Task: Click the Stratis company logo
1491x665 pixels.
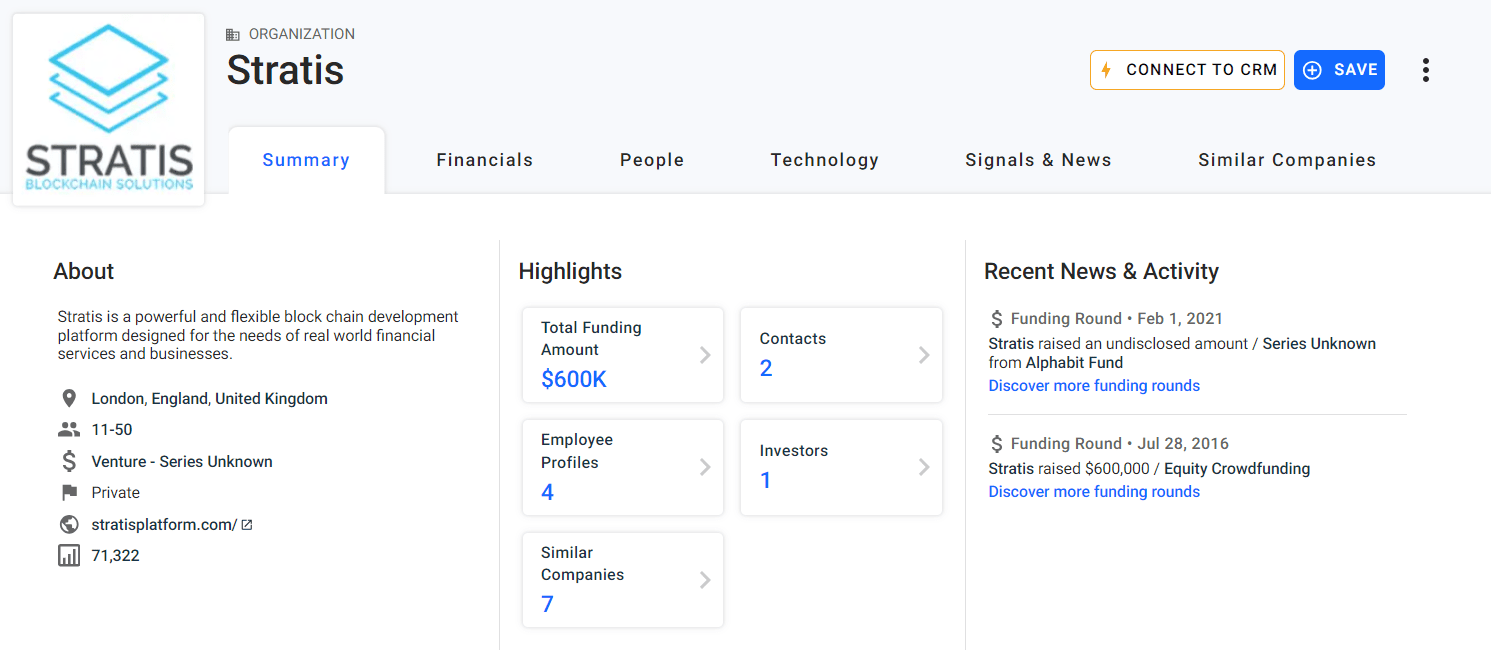Action: (x=107, y=110)
